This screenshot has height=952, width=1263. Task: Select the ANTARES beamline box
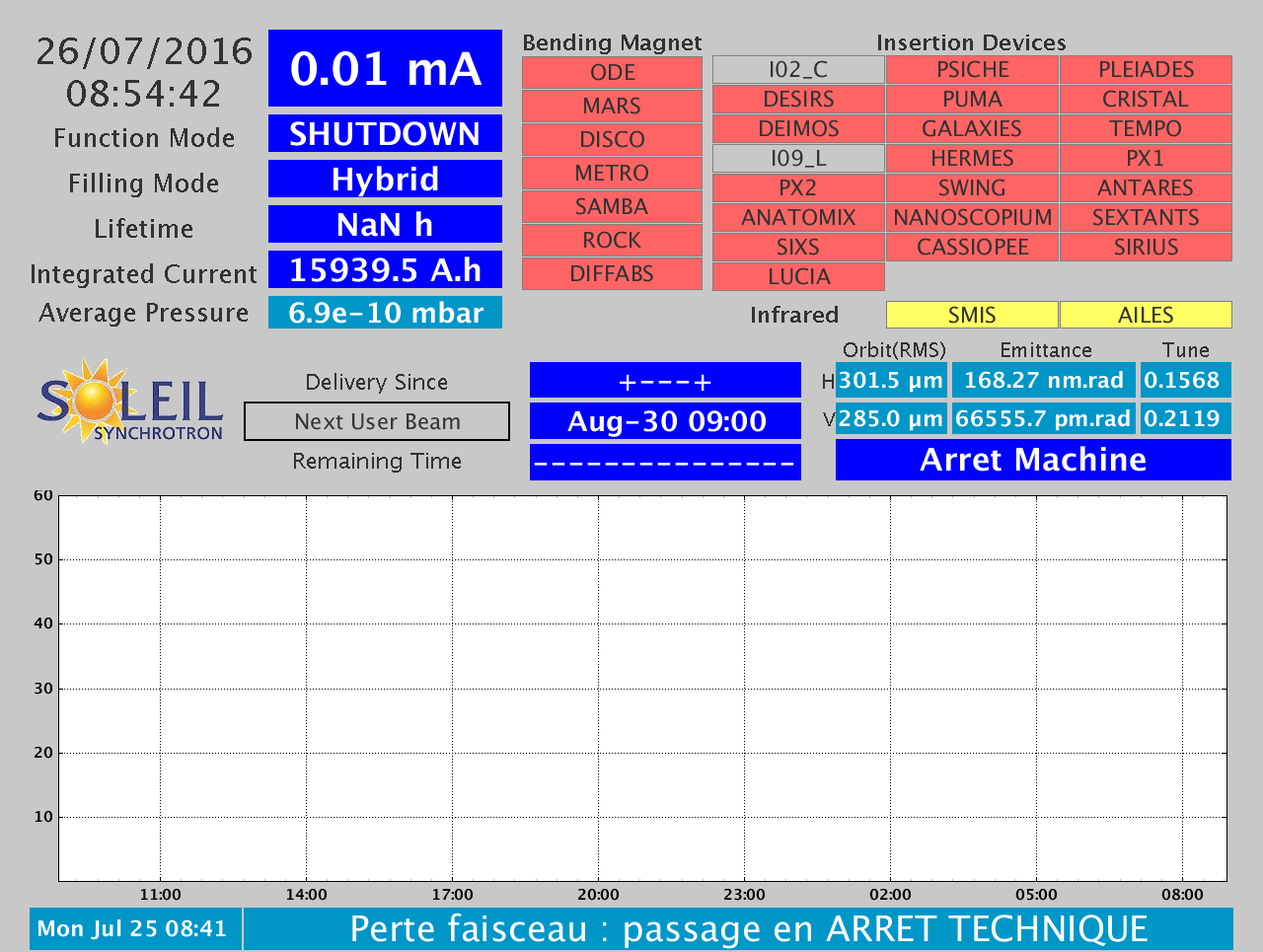(1146, 188)
